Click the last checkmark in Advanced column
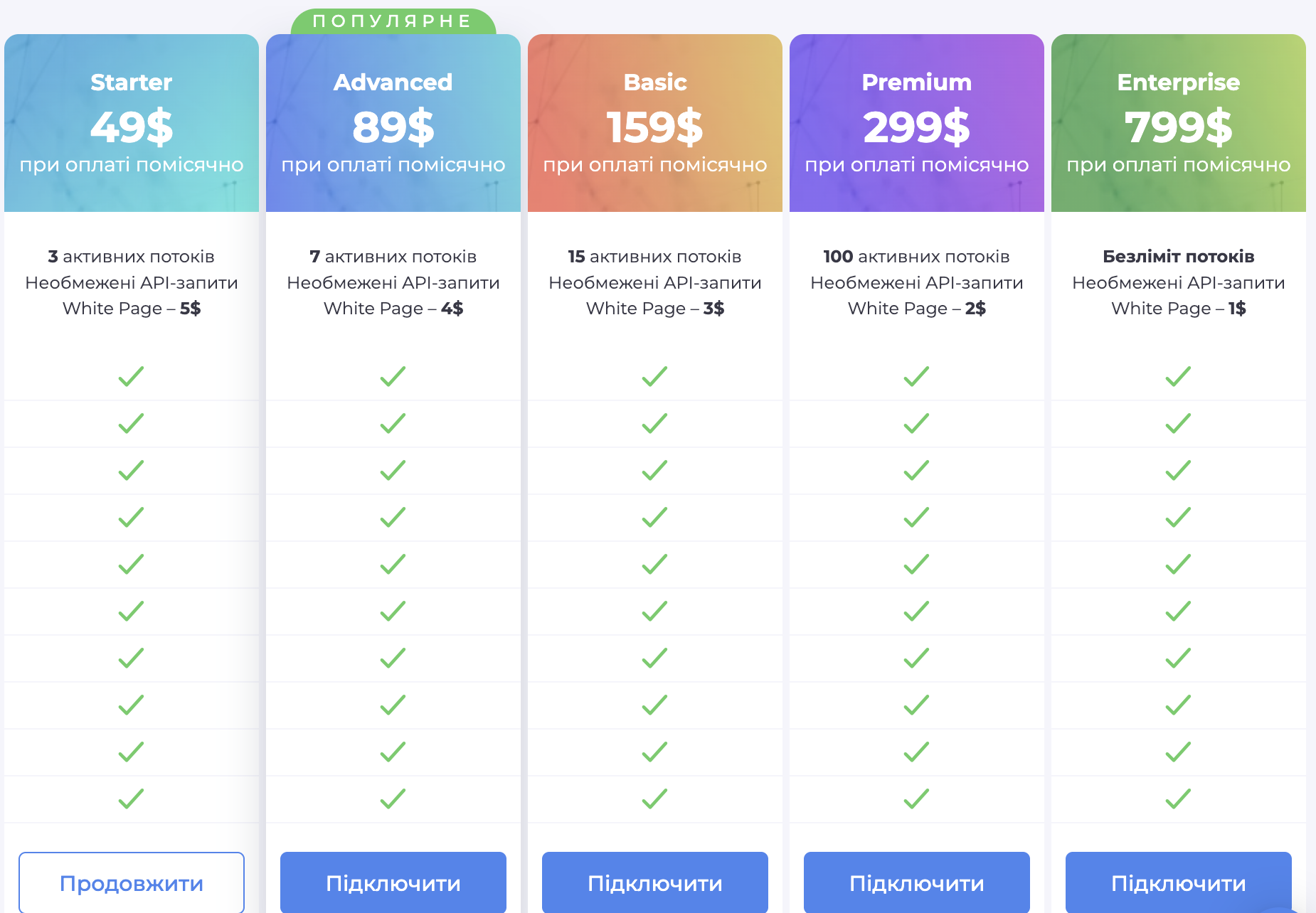 [393, 799]
